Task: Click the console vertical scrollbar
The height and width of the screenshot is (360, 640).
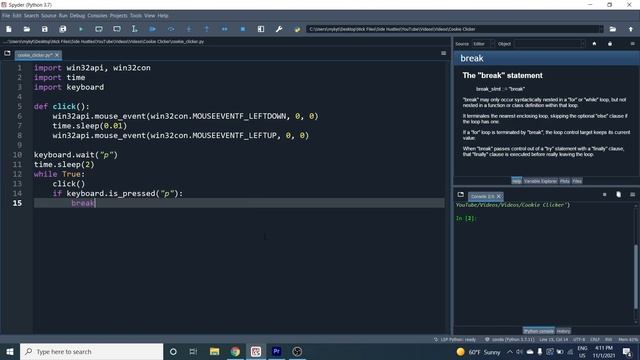Action: pyautogui.click(x=636, y=278)
